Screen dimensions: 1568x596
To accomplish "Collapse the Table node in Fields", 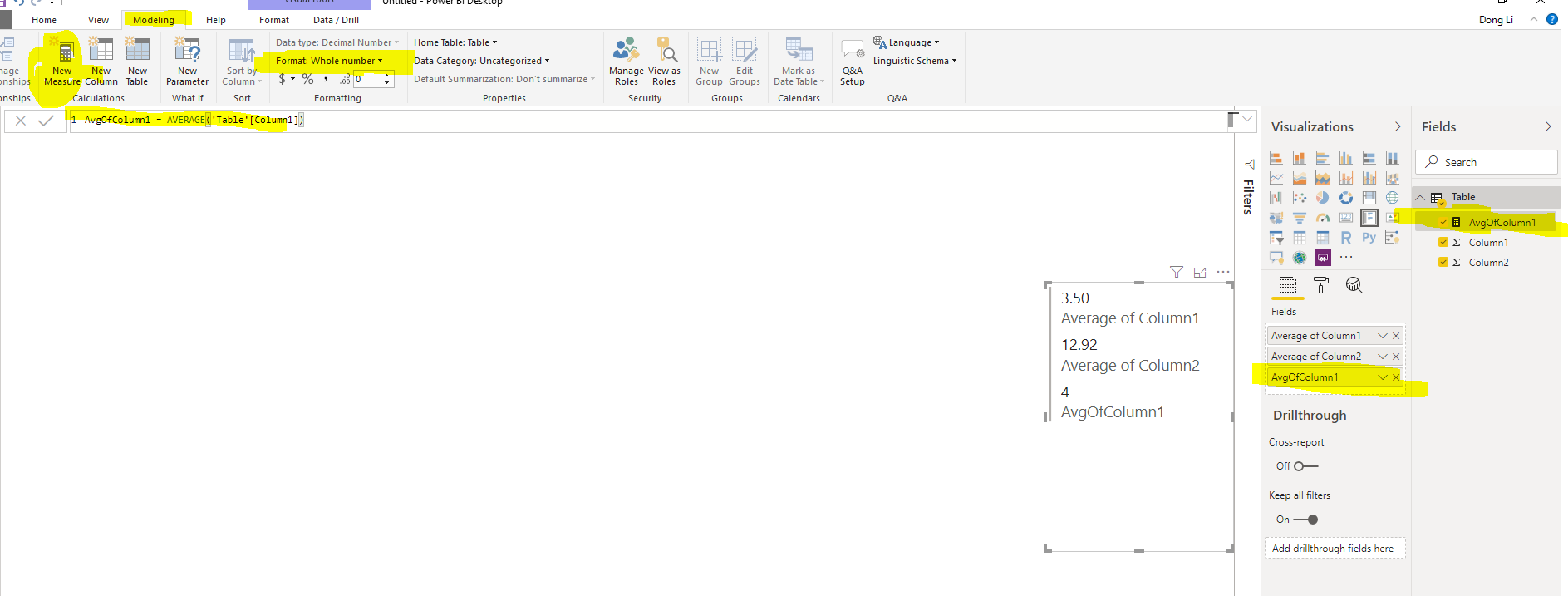I will (x=1421, y=198).
